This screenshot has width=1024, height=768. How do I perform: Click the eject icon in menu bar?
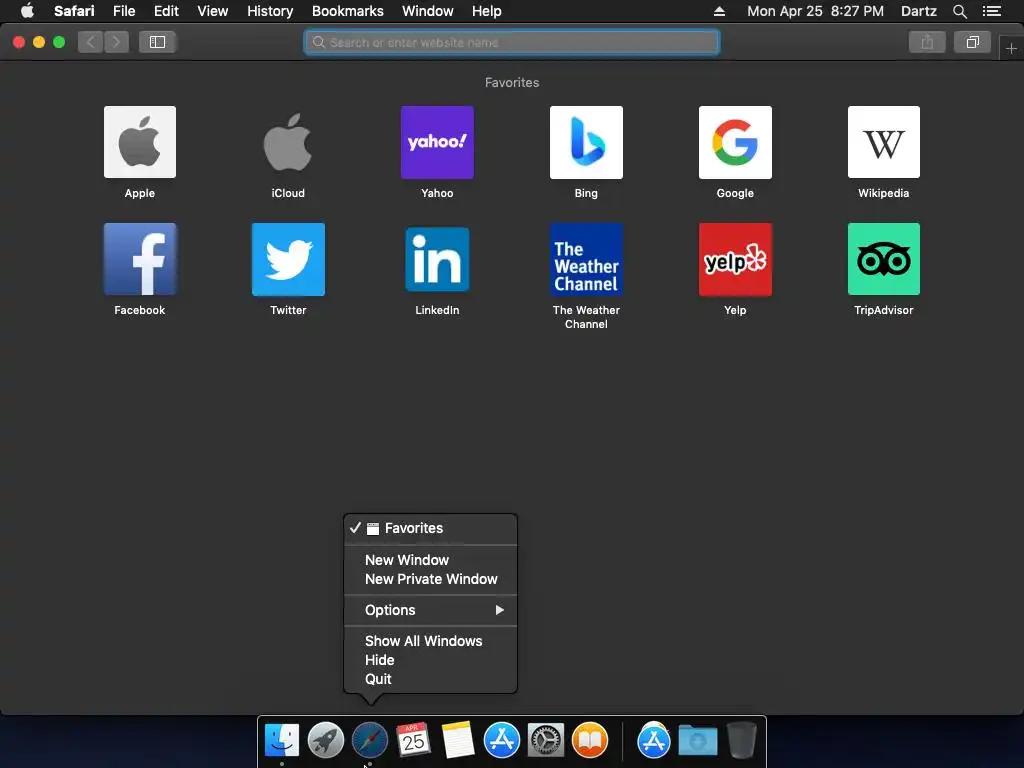719,11
